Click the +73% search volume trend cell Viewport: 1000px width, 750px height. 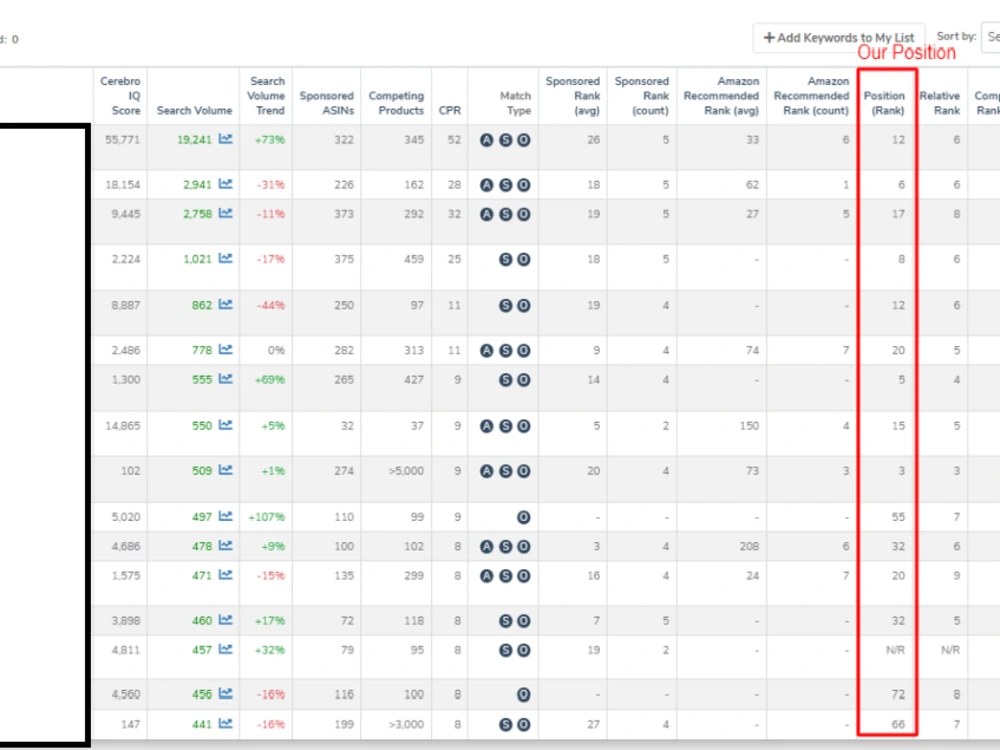click(x=270, y=140)
